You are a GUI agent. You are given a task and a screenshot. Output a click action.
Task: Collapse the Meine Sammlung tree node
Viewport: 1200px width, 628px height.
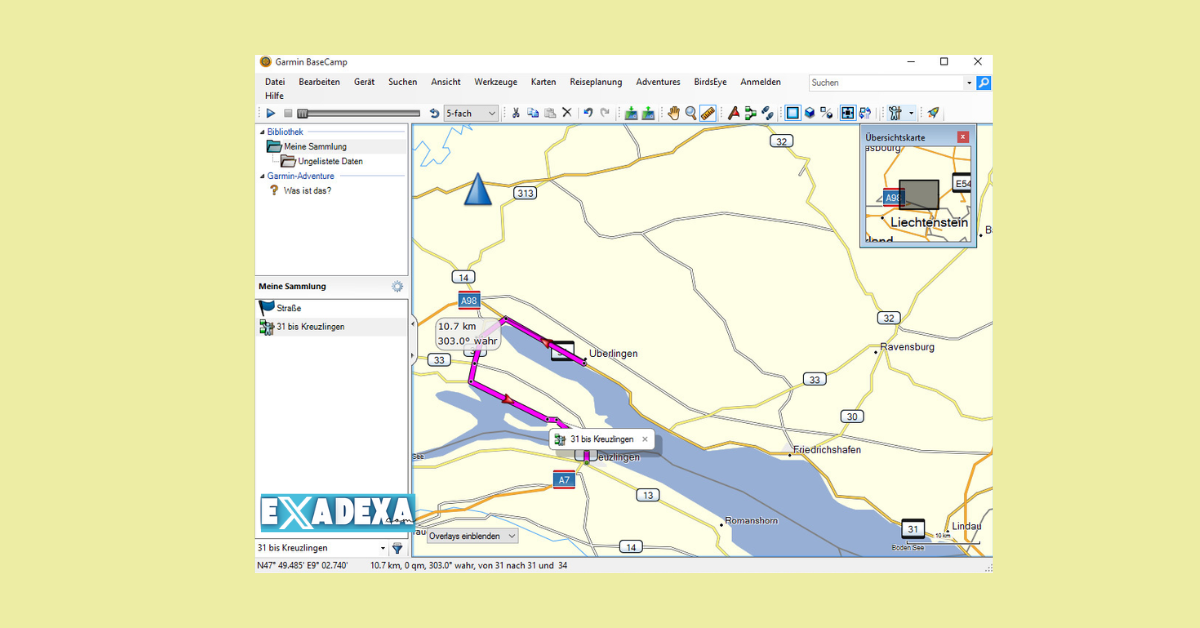coord(315,146)
